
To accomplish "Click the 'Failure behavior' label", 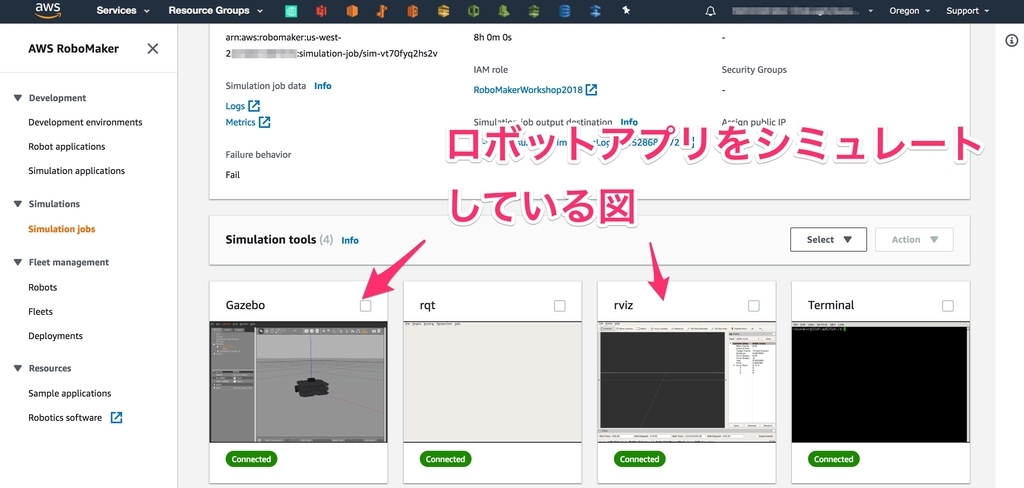I will pyautogui.click(x=258, y=155).
